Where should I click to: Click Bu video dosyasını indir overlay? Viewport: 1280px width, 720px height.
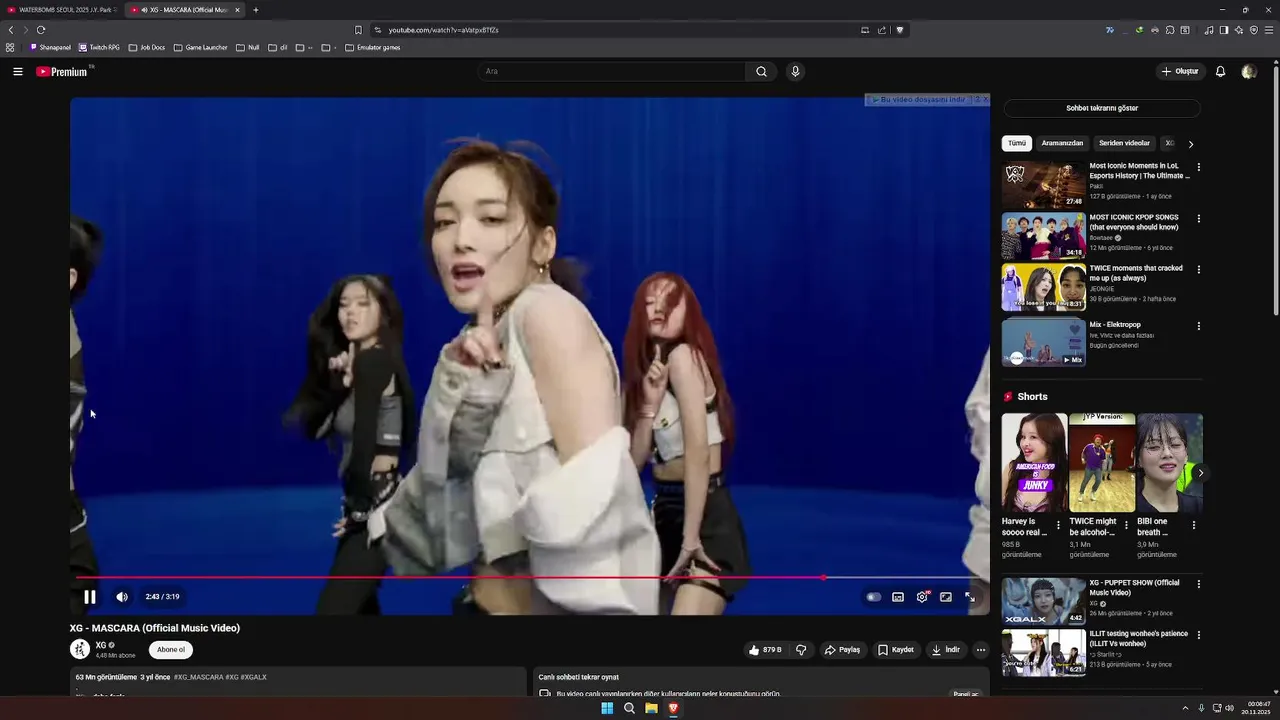tap(918, 100)
